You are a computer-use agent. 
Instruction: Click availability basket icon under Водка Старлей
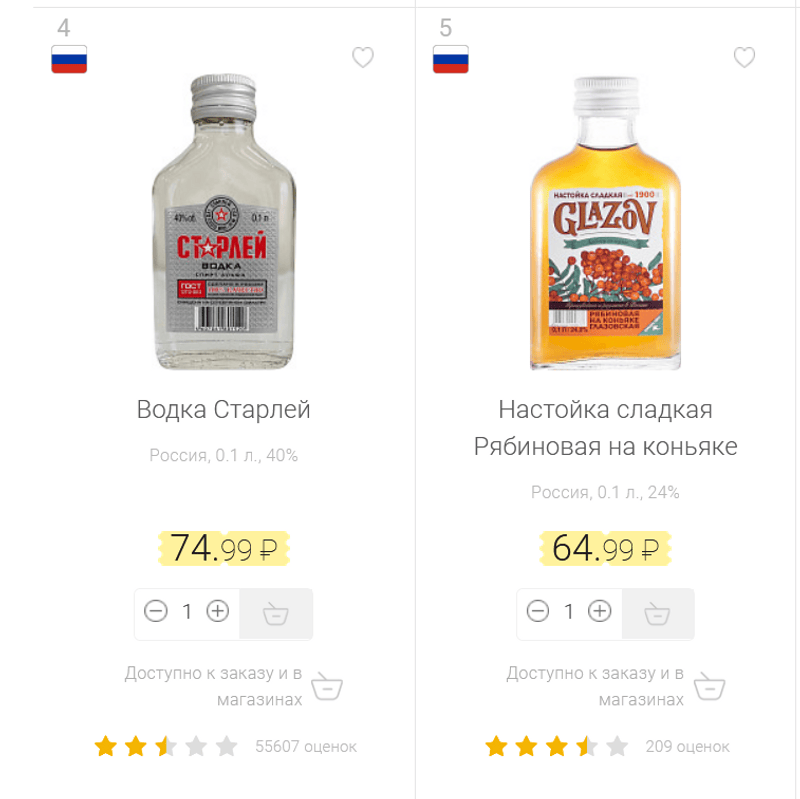pyautogui.click(x=327, y=687)
